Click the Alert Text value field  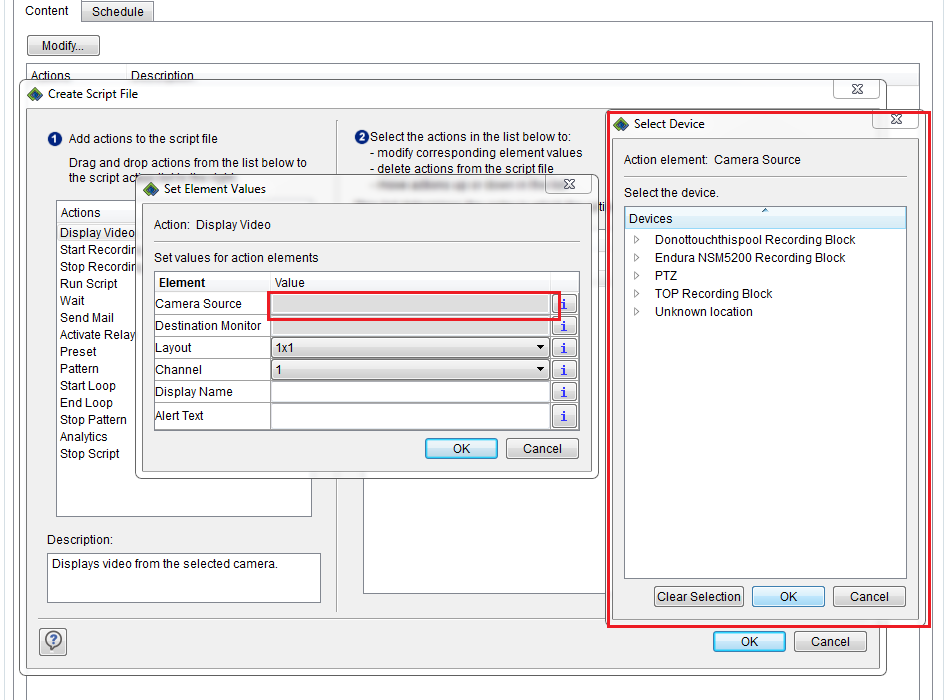click(x=410, y=413)
